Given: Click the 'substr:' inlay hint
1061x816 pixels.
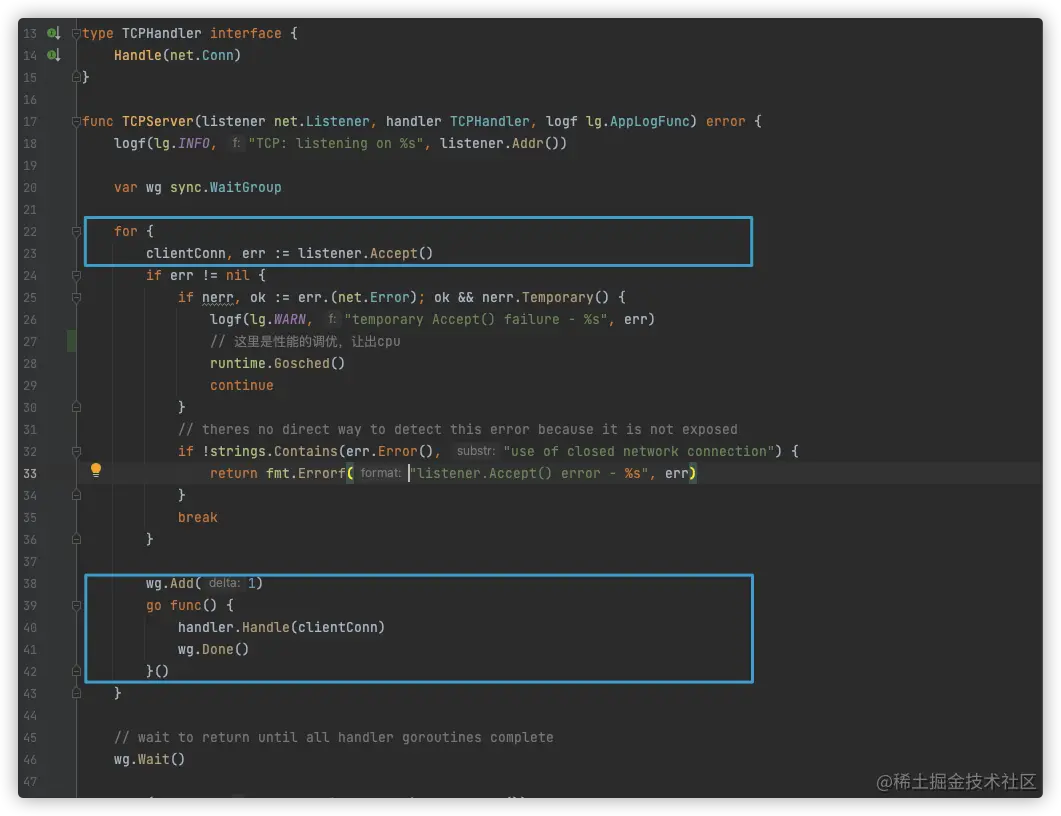Looking at the screenshot, I should point(475,451).
